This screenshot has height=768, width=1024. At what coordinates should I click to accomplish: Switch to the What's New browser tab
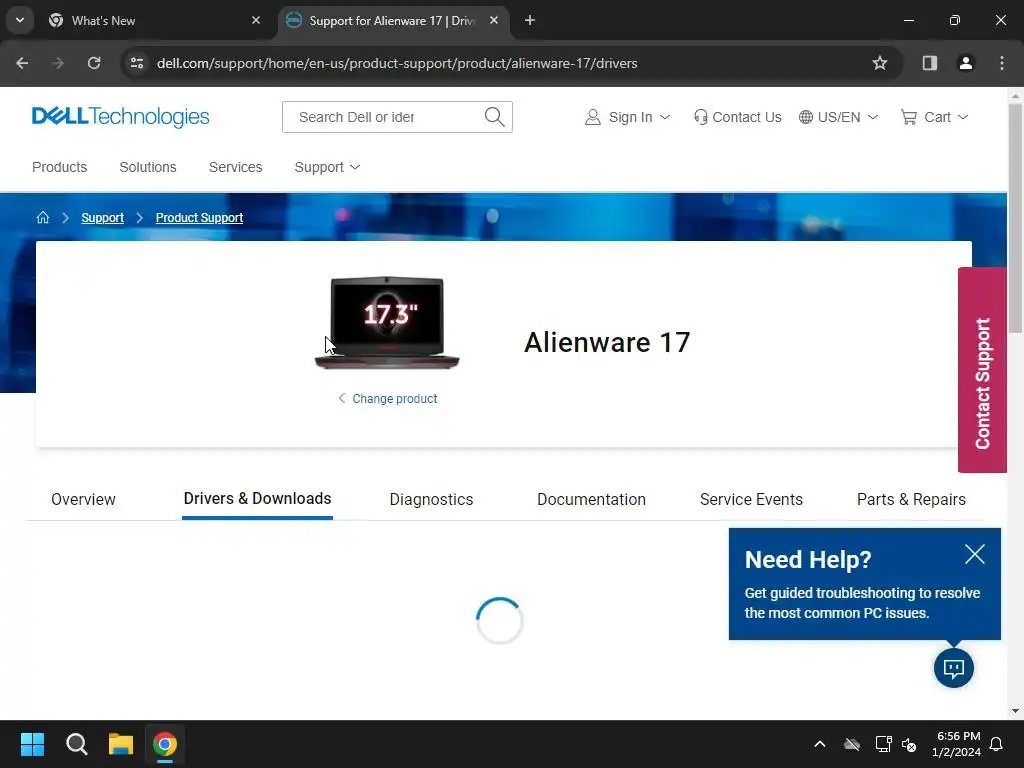[155, 20]
